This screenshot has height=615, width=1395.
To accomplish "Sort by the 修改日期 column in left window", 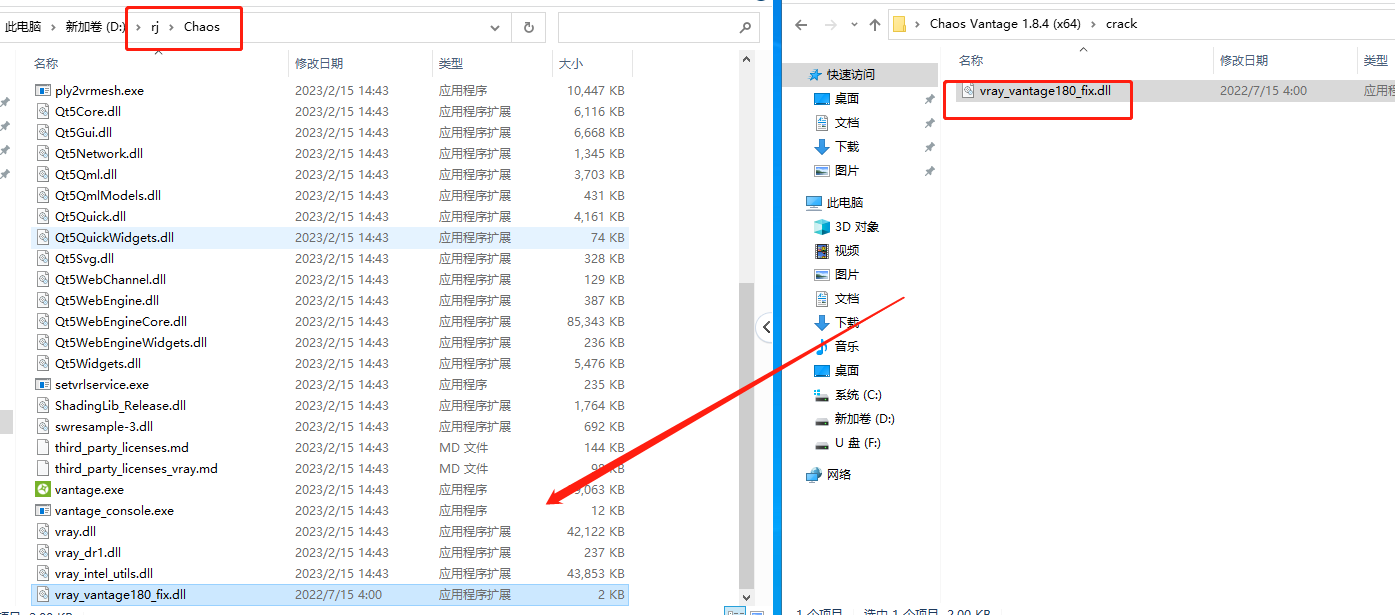I will point(319,63).
